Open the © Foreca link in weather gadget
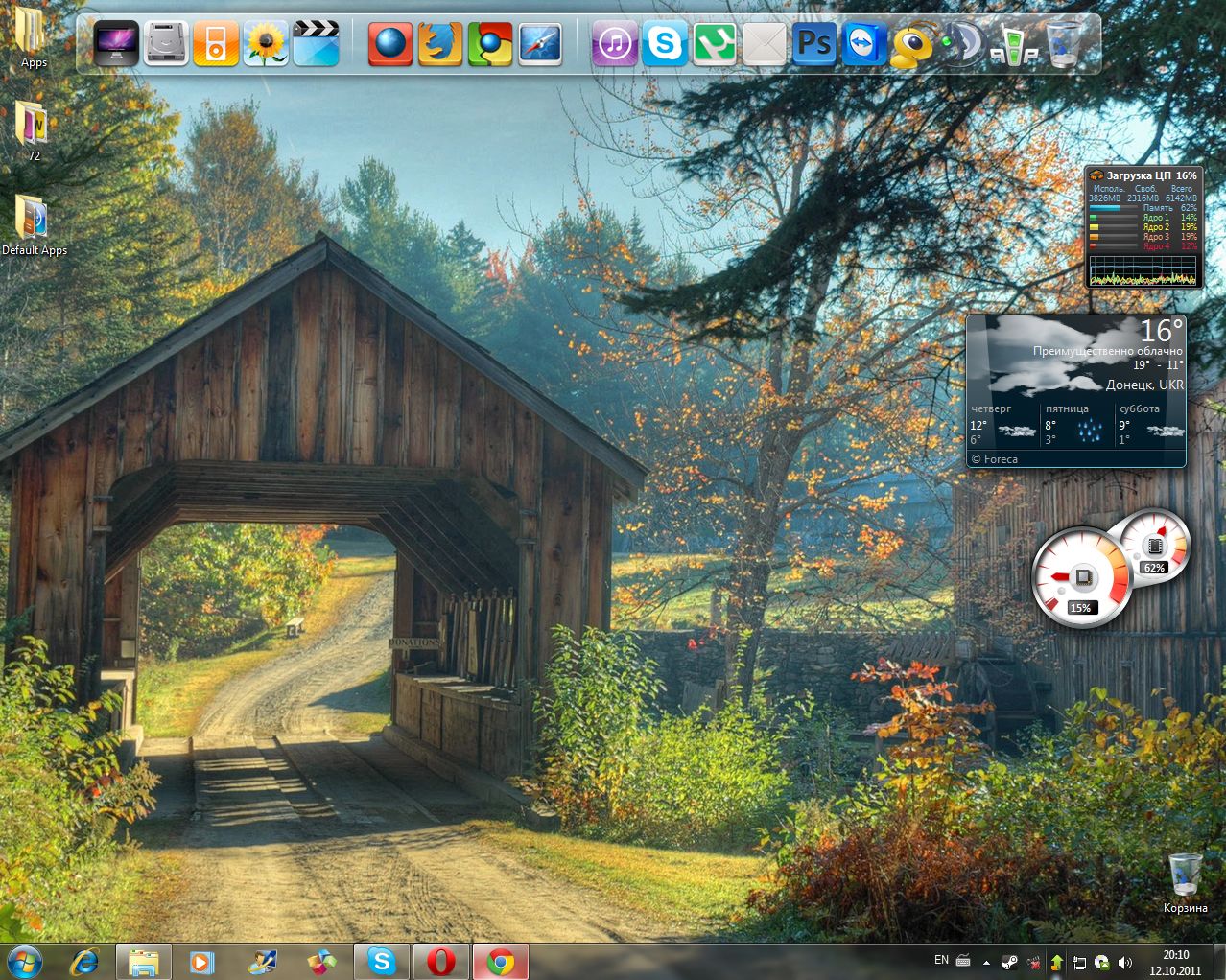1226x980 pixels. point(994,459)
